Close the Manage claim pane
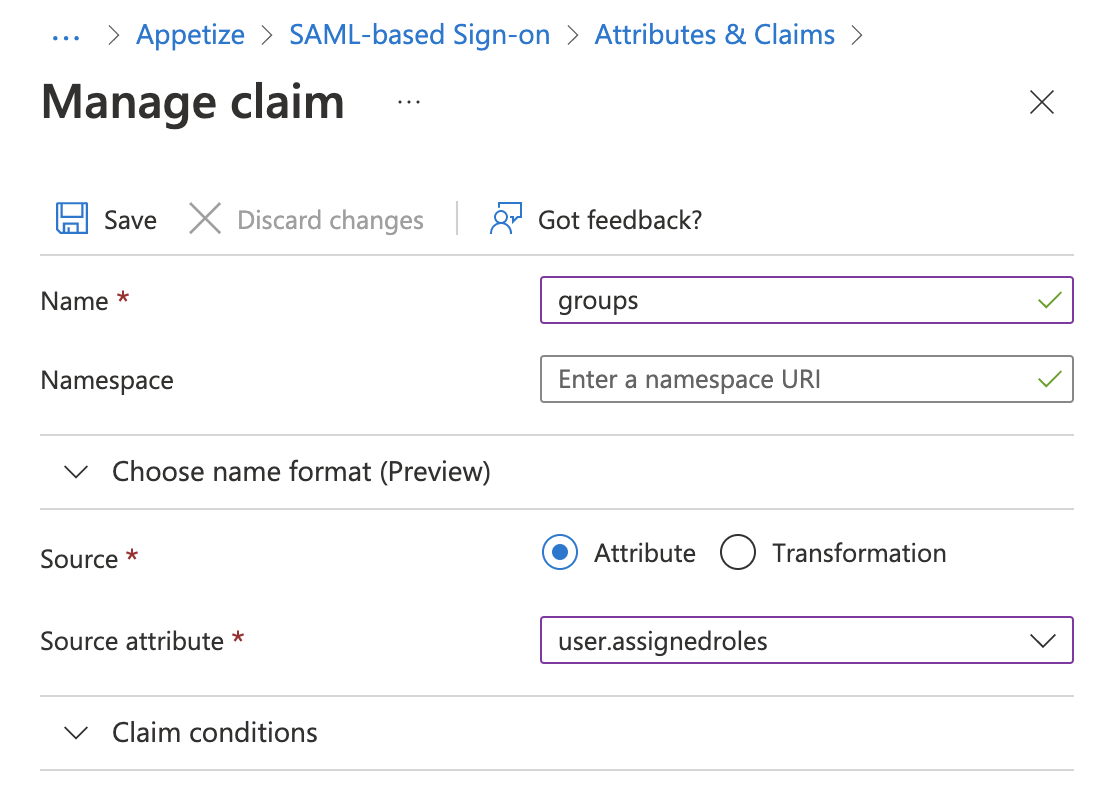 point(1042,102)
